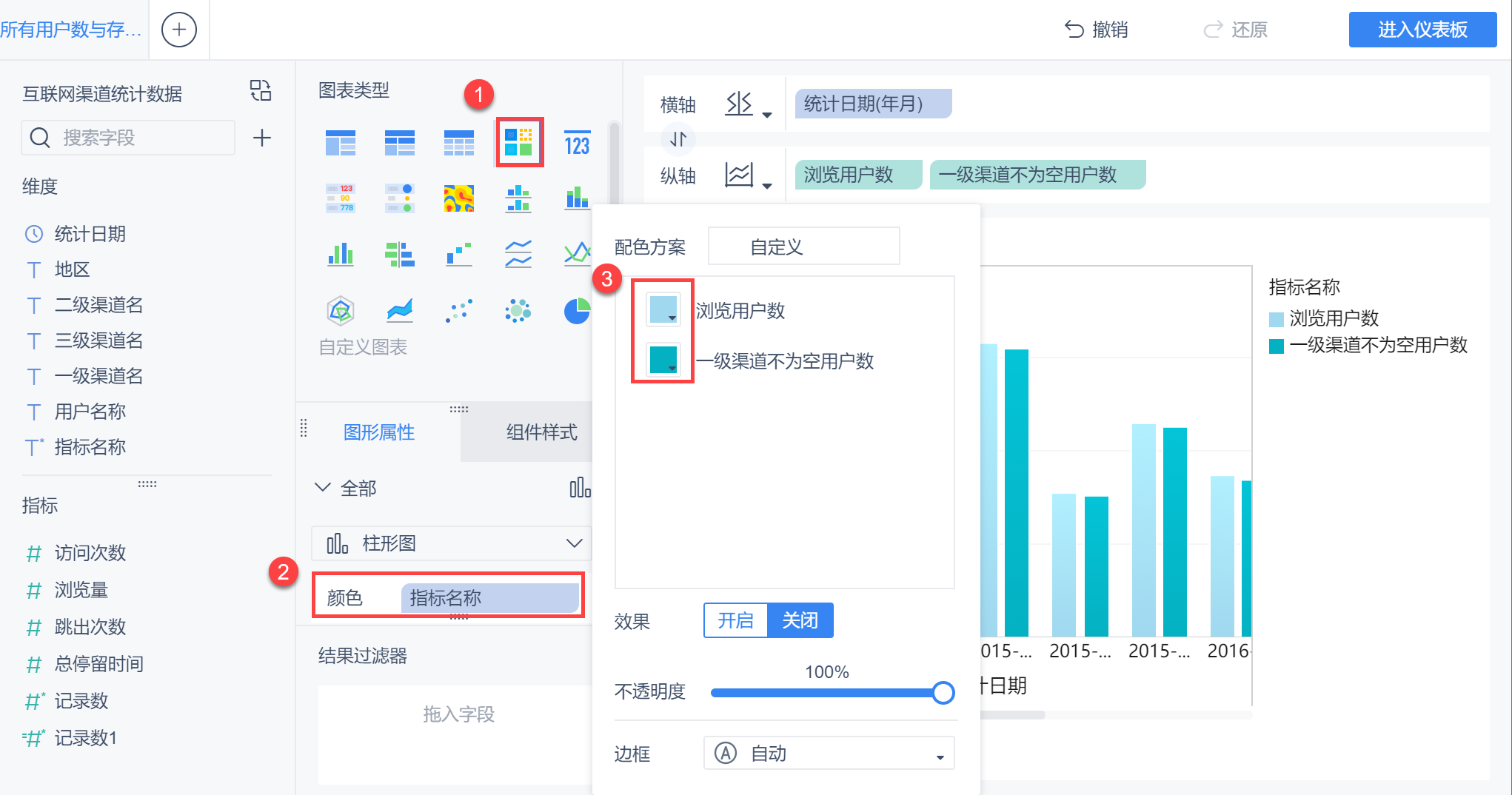The width and height of the screenshot is (1512, 795).
Task: Click the 搜索字段 search box
Action: [x=128, y=138]
